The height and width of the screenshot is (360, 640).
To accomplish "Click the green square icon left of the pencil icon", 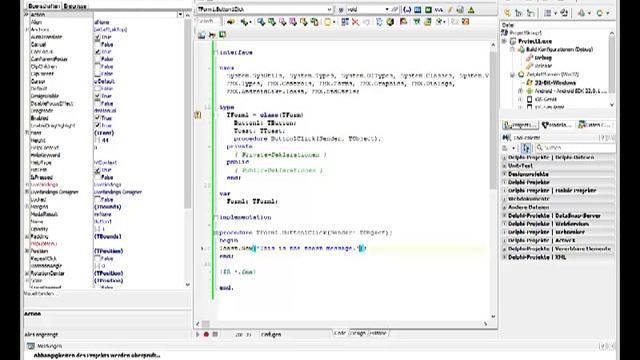I will 428,9.
